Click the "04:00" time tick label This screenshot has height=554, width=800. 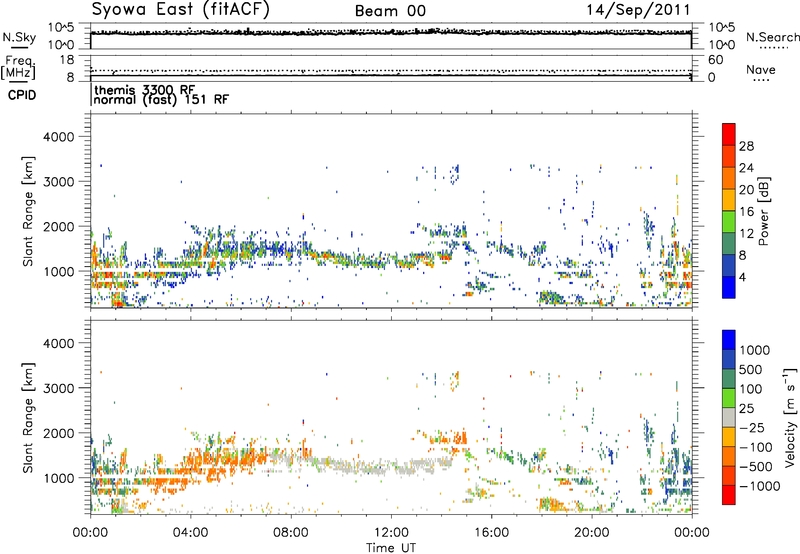(190, 533)
